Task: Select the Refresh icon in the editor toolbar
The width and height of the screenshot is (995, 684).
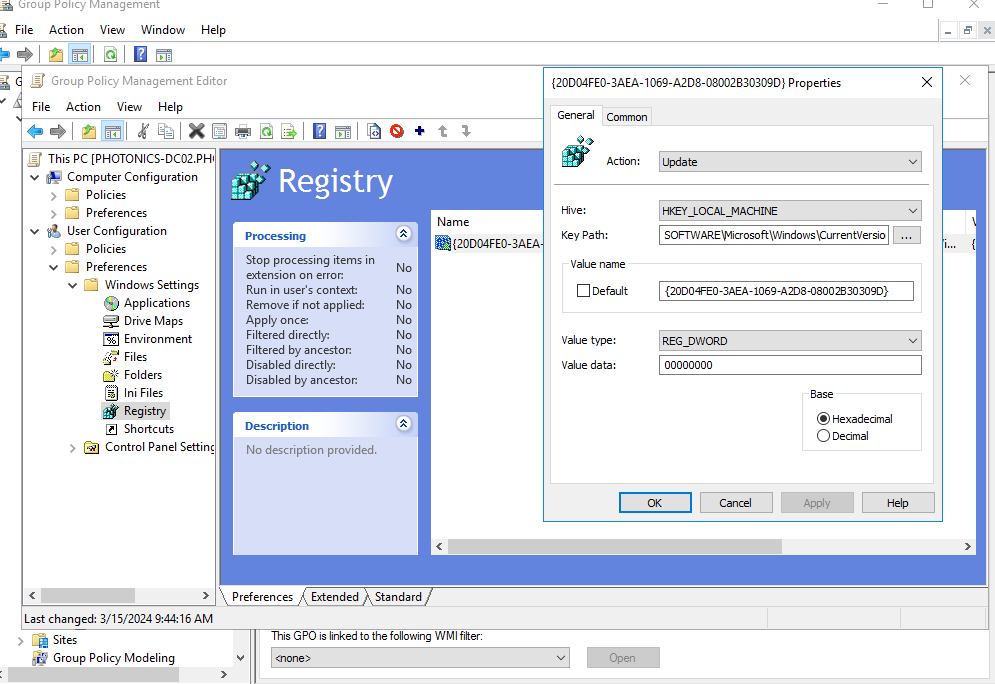Action: [x=266, y=131]
